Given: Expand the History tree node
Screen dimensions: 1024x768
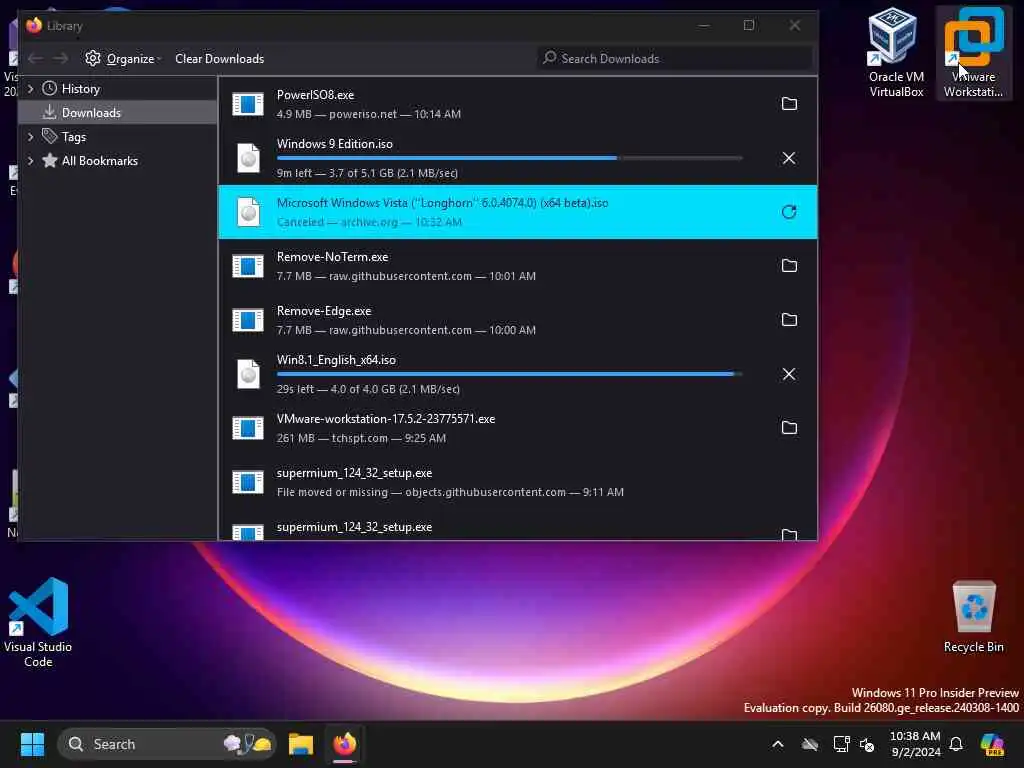Looking at the screenshot, I should [x=30, y=89].
